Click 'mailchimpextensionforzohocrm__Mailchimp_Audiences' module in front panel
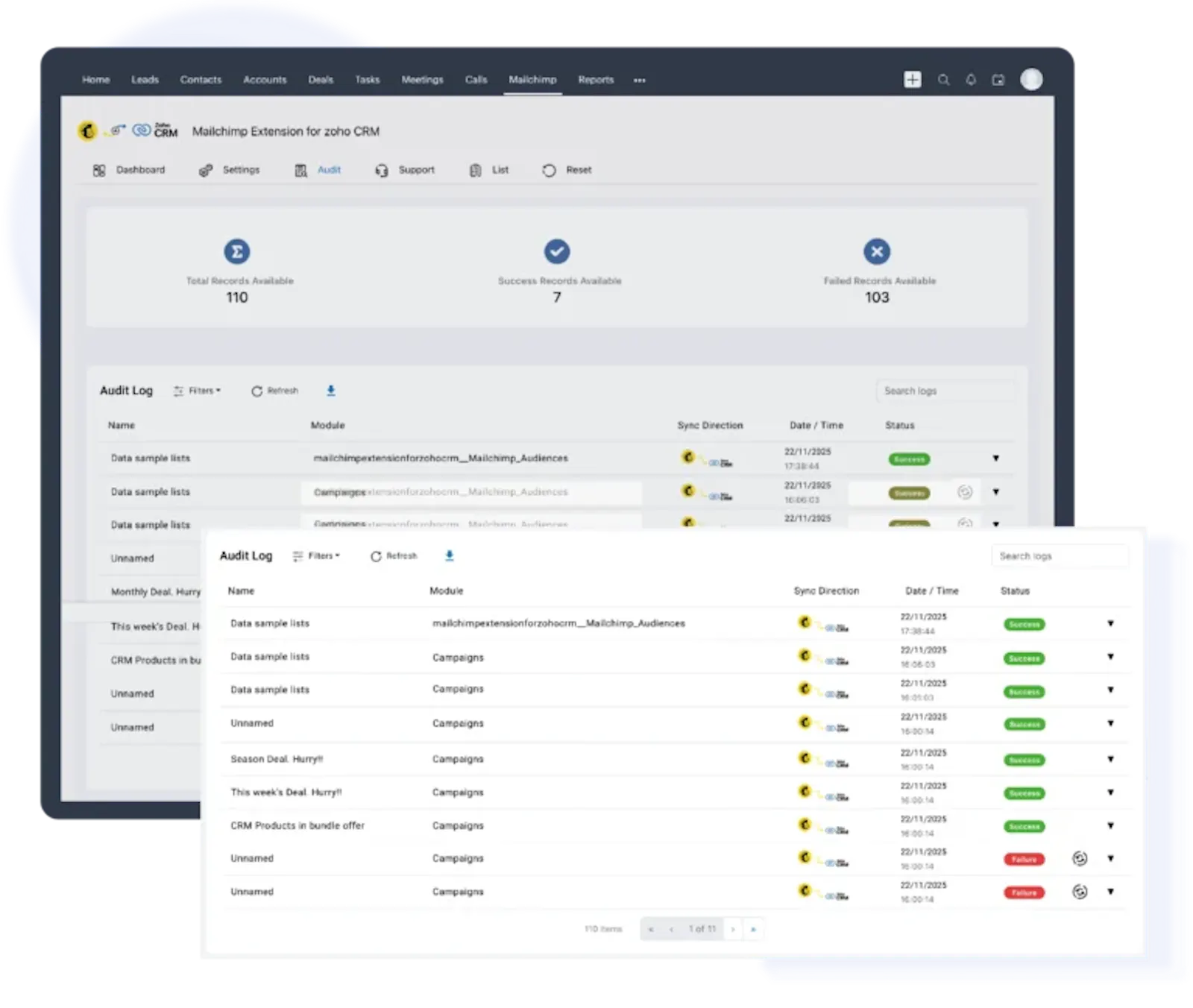 click(558, 623)
